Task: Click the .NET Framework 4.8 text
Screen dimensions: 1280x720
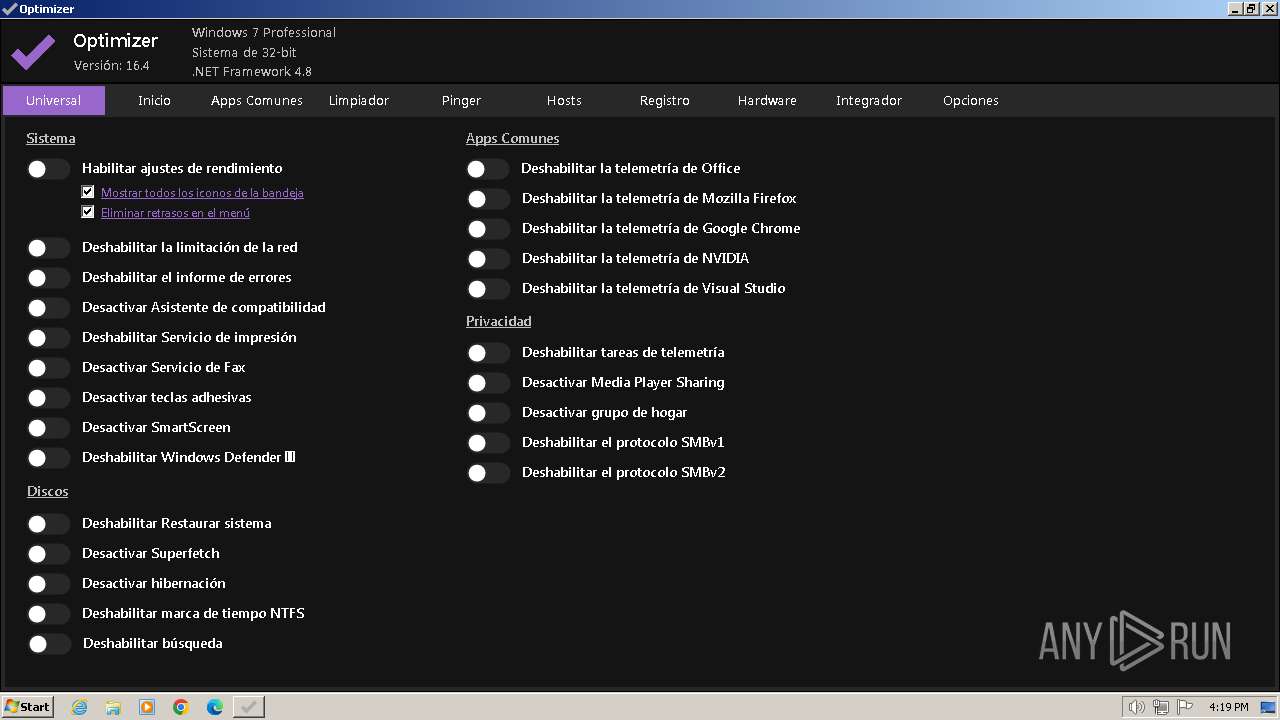Action: [x=252, y=72]
